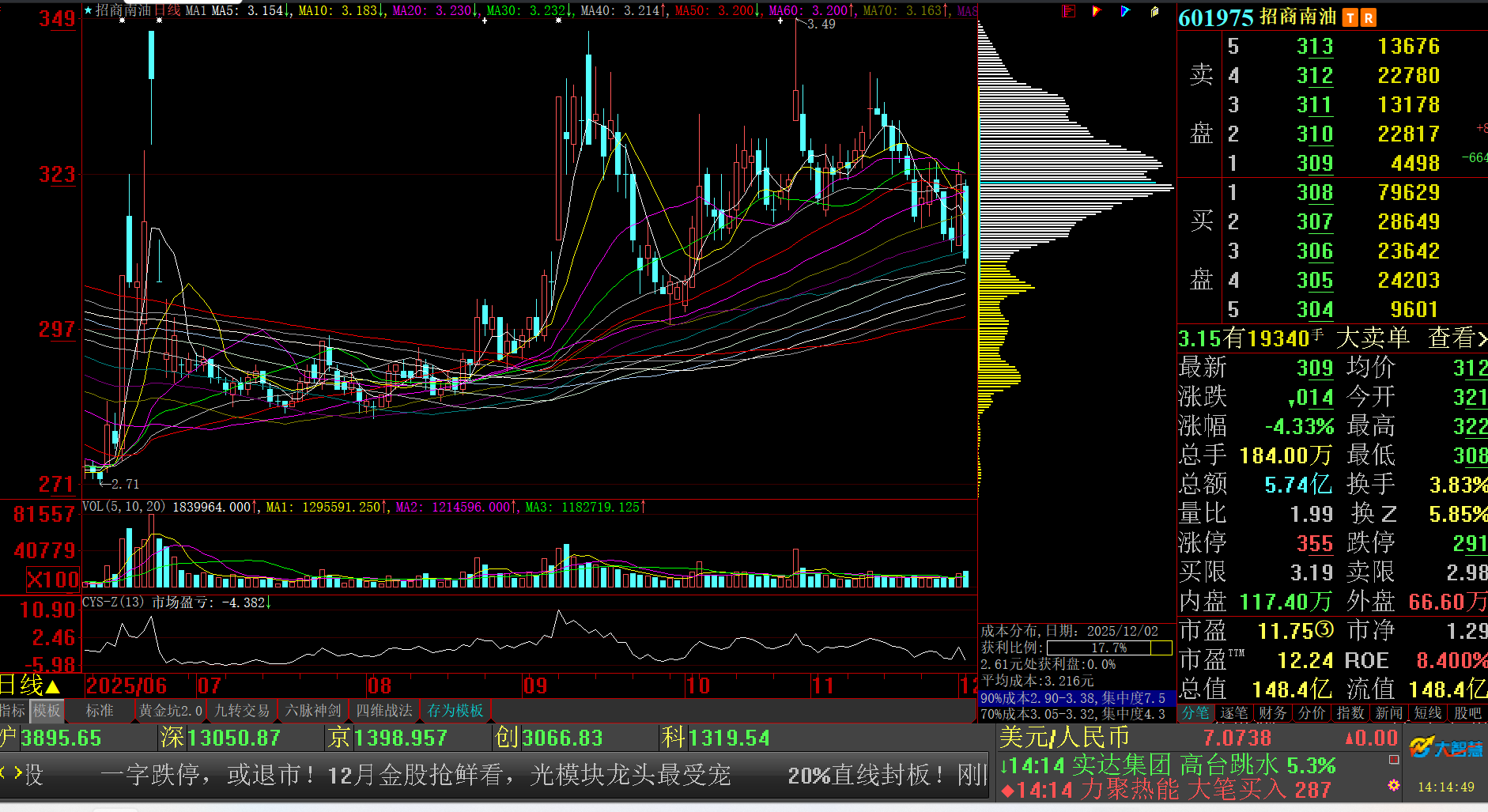Click stock code 601975
1488x812 pixels.
coord(1216,17)
